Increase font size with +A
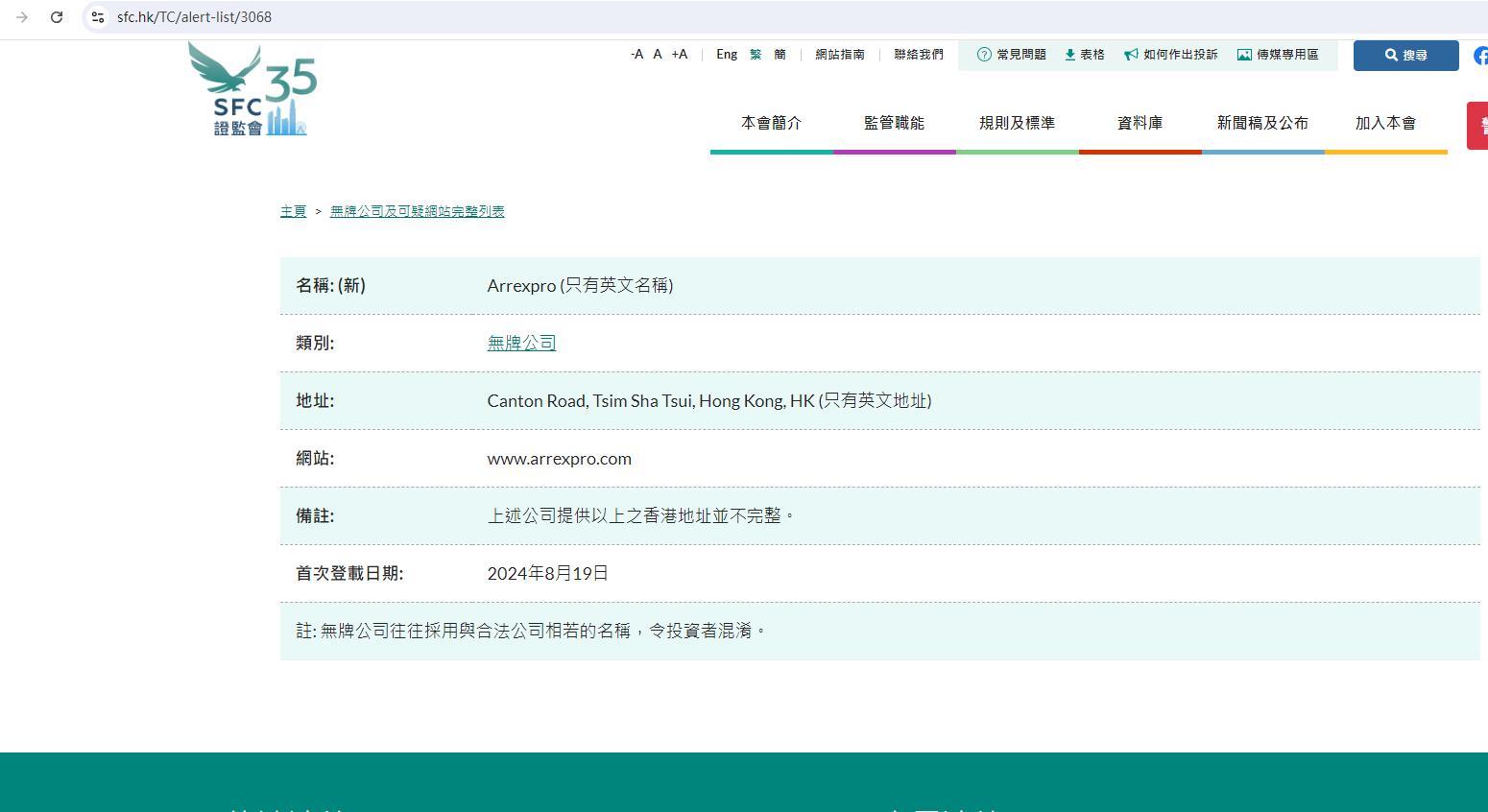1488x812 pixels. pyautogui.click(x=680, y=55)
